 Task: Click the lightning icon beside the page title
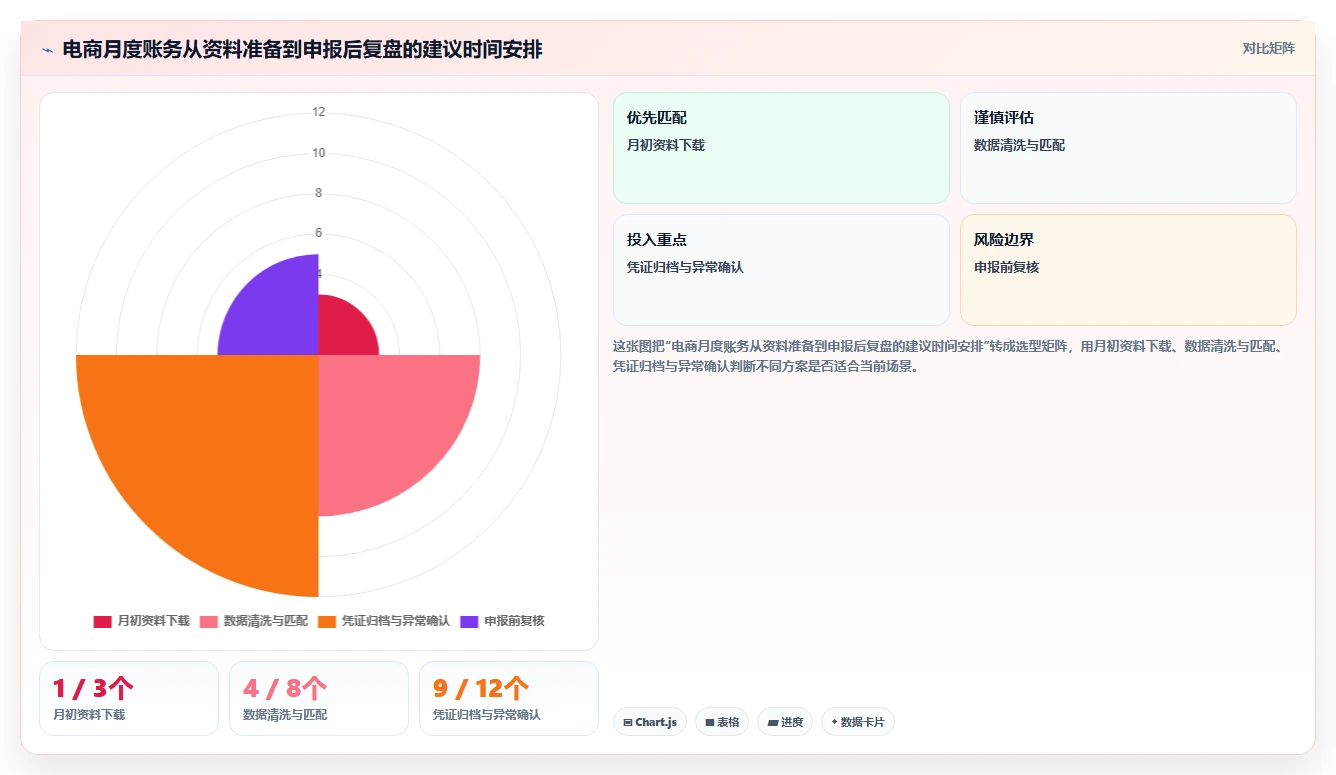[47, 49]
